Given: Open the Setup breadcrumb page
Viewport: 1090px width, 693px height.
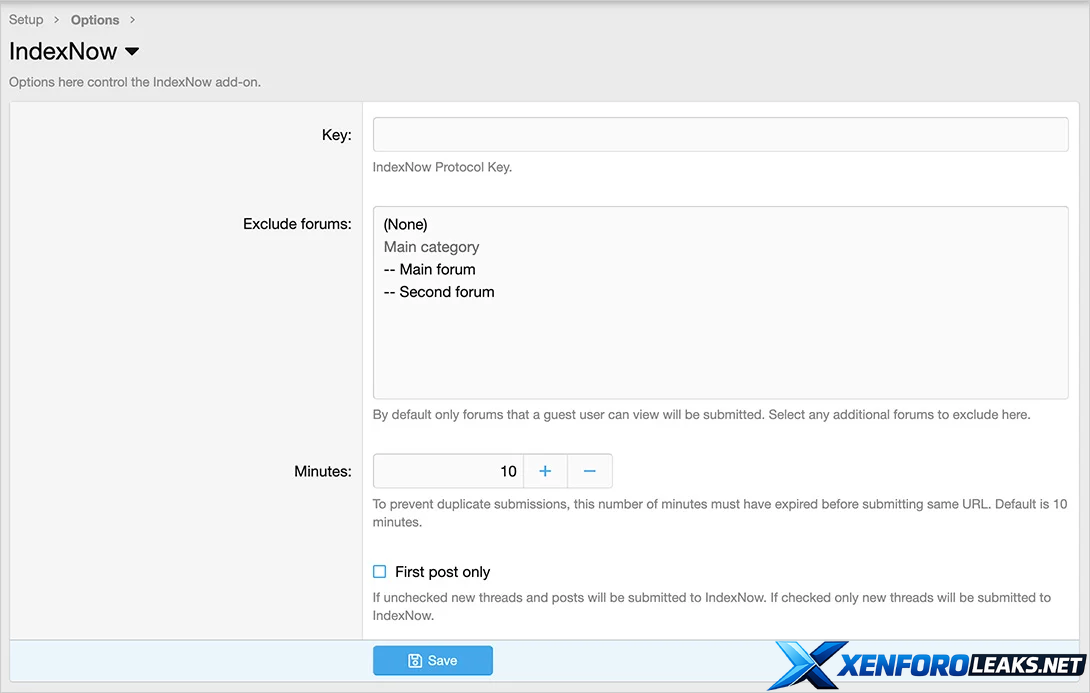Looking at the screenshot, I should pos(26,19).
